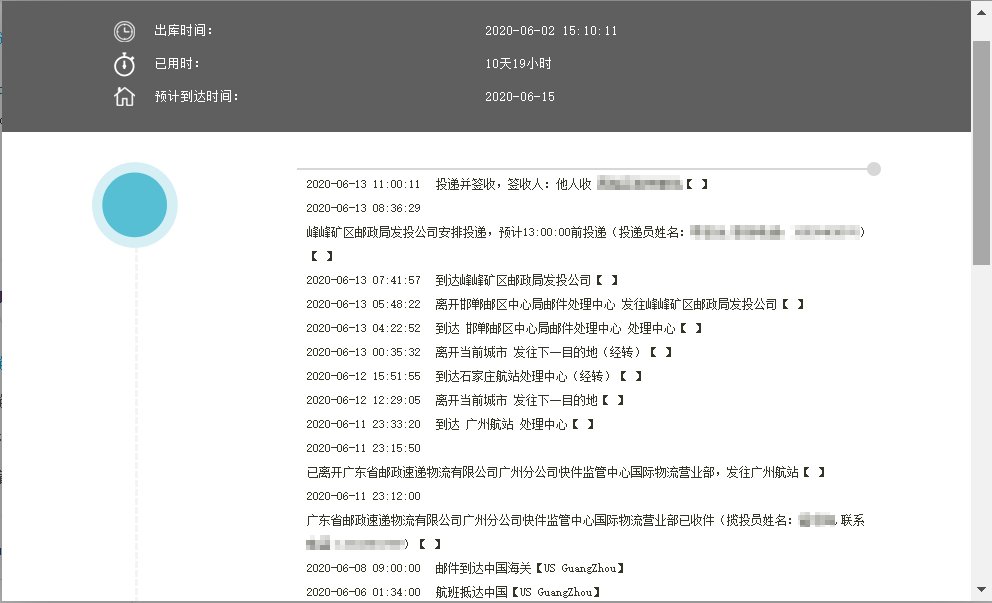Click timestamp 2020-06-13 07:41:57
Screen dimensions: 992x603
(363, 280)
